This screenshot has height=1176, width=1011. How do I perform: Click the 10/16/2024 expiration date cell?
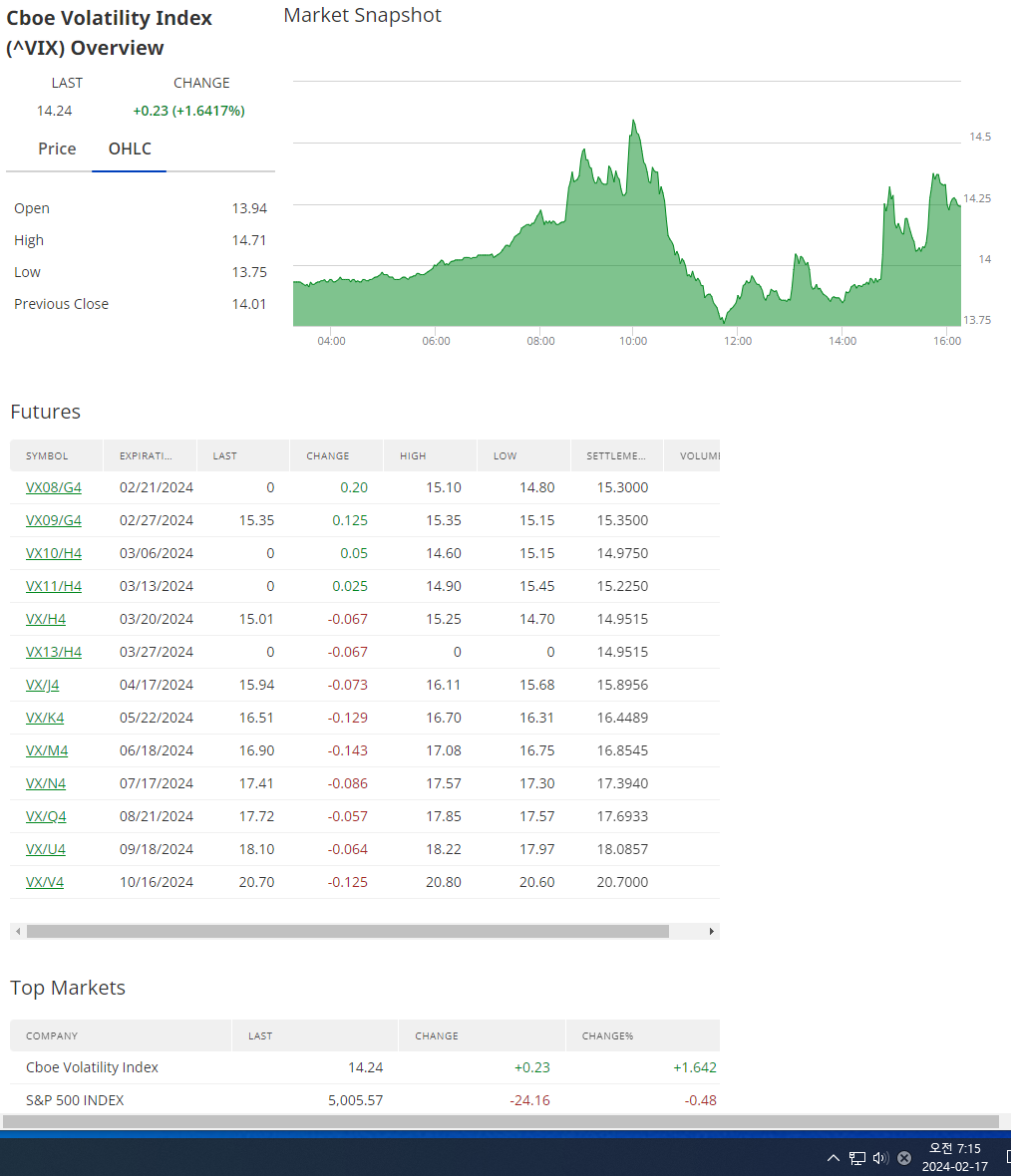(157, 883)
